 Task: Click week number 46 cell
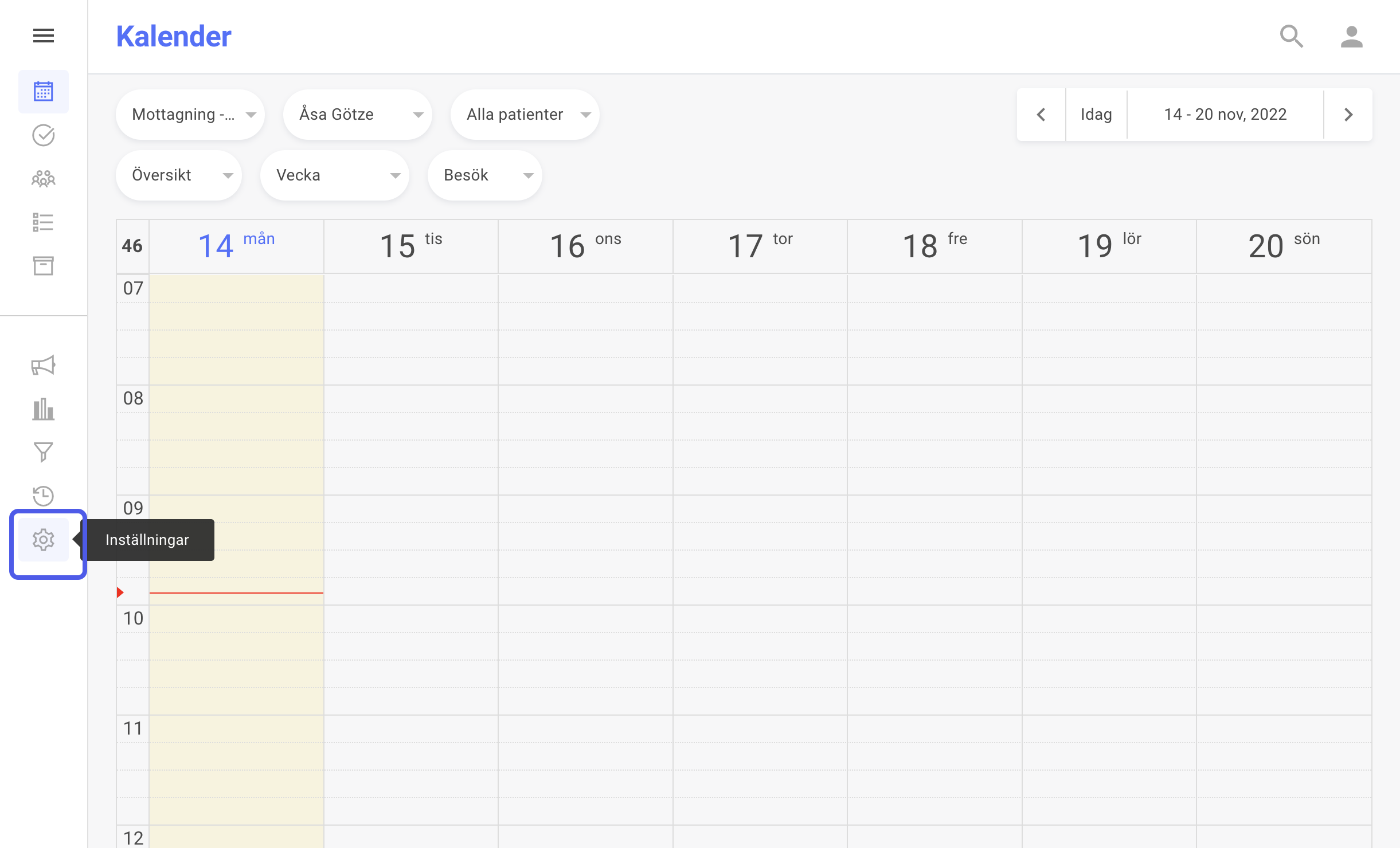(132, 246)
